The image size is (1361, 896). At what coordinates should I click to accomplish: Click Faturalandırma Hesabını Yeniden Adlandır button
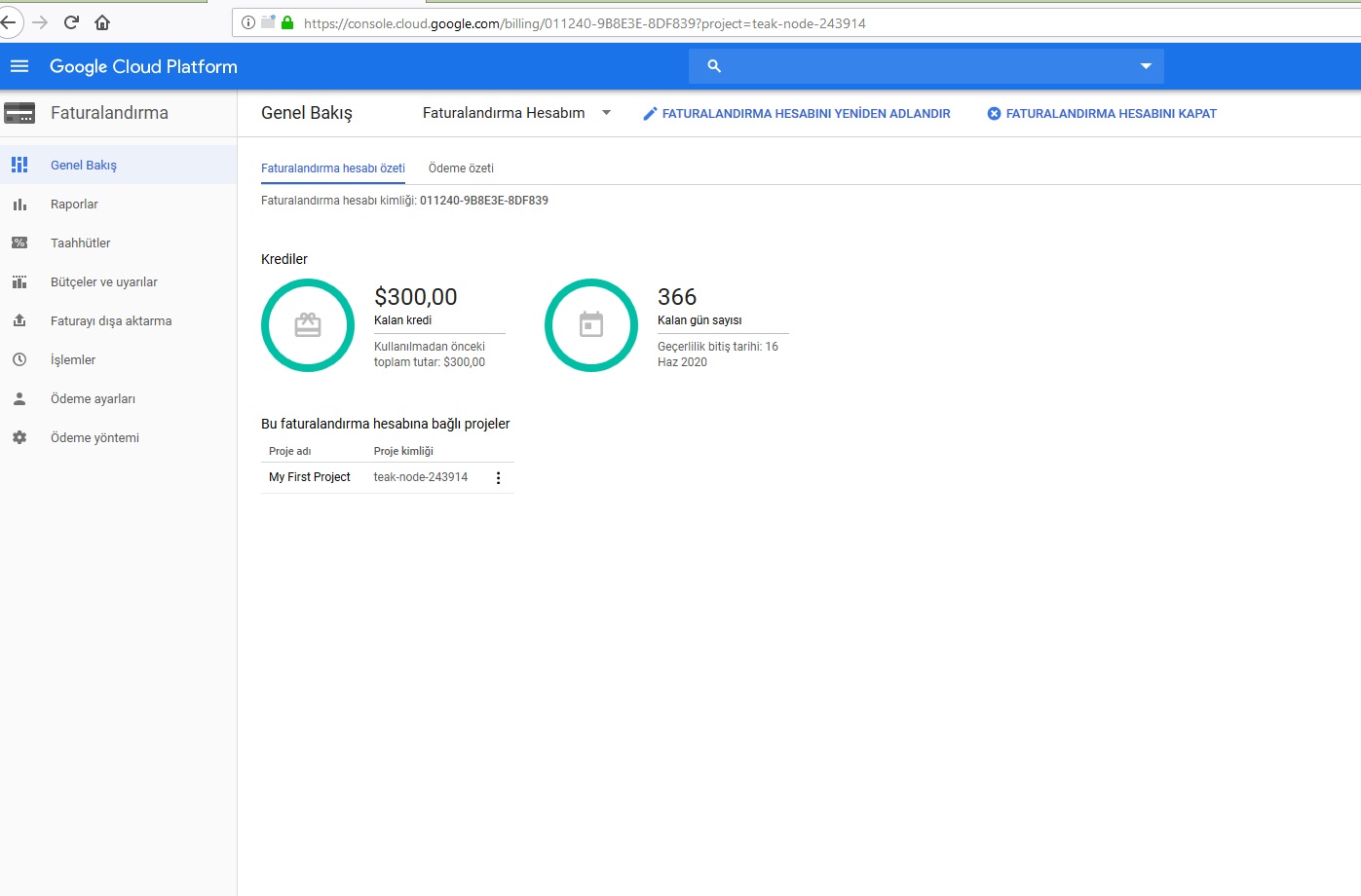(x=797, y=114)
